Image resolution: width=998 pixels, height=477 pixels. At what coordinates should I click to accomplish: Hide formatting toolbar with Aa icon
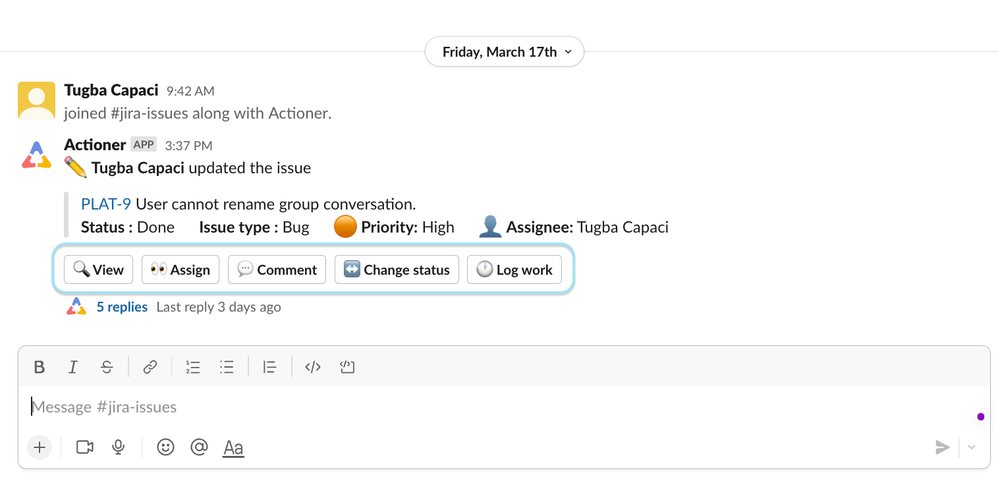(x=233, y=448)
